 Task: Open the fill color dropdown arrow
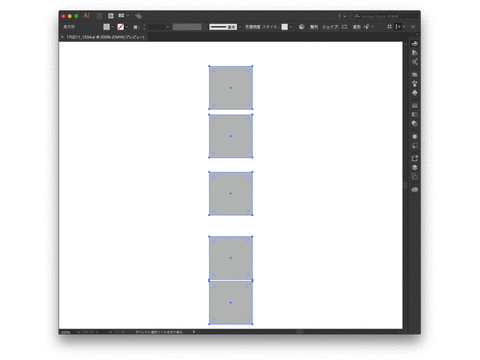pos(113,27)
